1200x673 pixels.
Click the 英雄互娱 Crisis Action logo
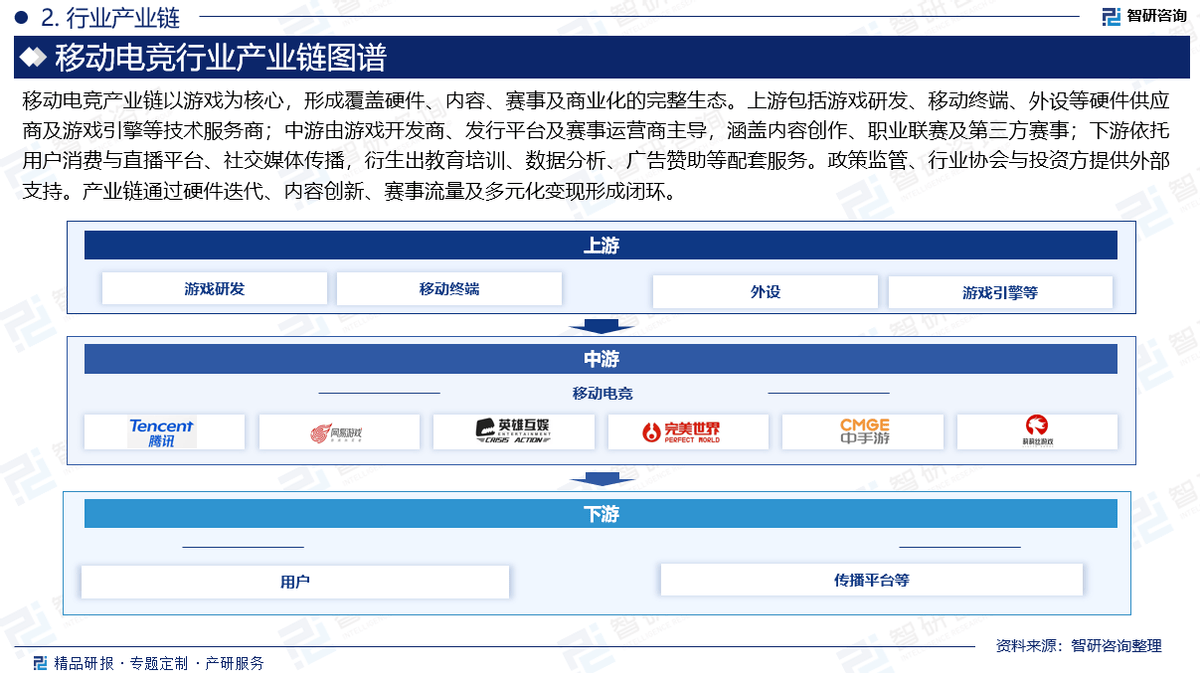click(513, 432)
